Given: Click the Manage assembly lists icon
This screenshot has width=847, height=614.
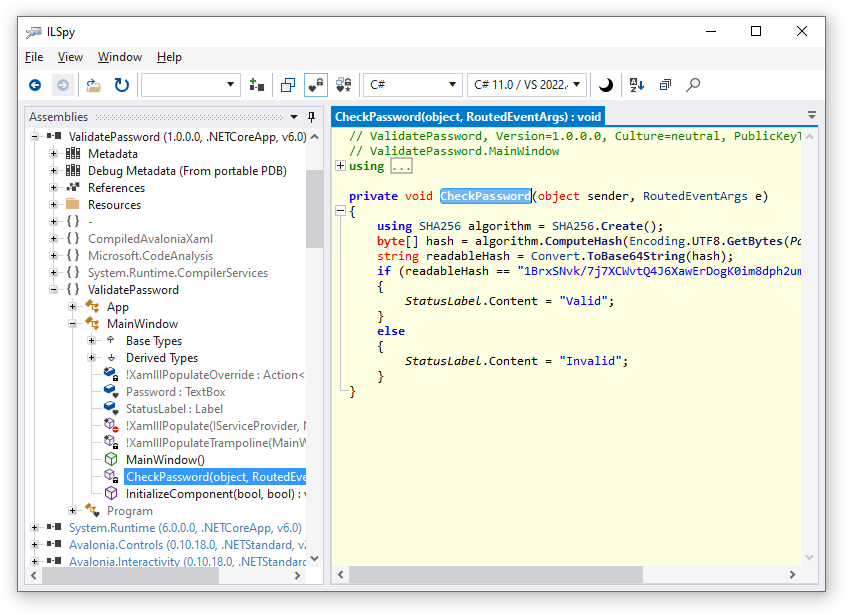Looking at the screenshot, I should [x=257, y=86].
